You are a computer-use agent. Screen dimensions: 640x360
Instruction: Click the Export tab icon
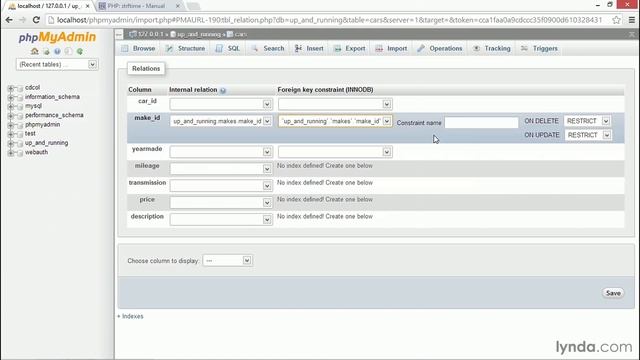point(338,49)
